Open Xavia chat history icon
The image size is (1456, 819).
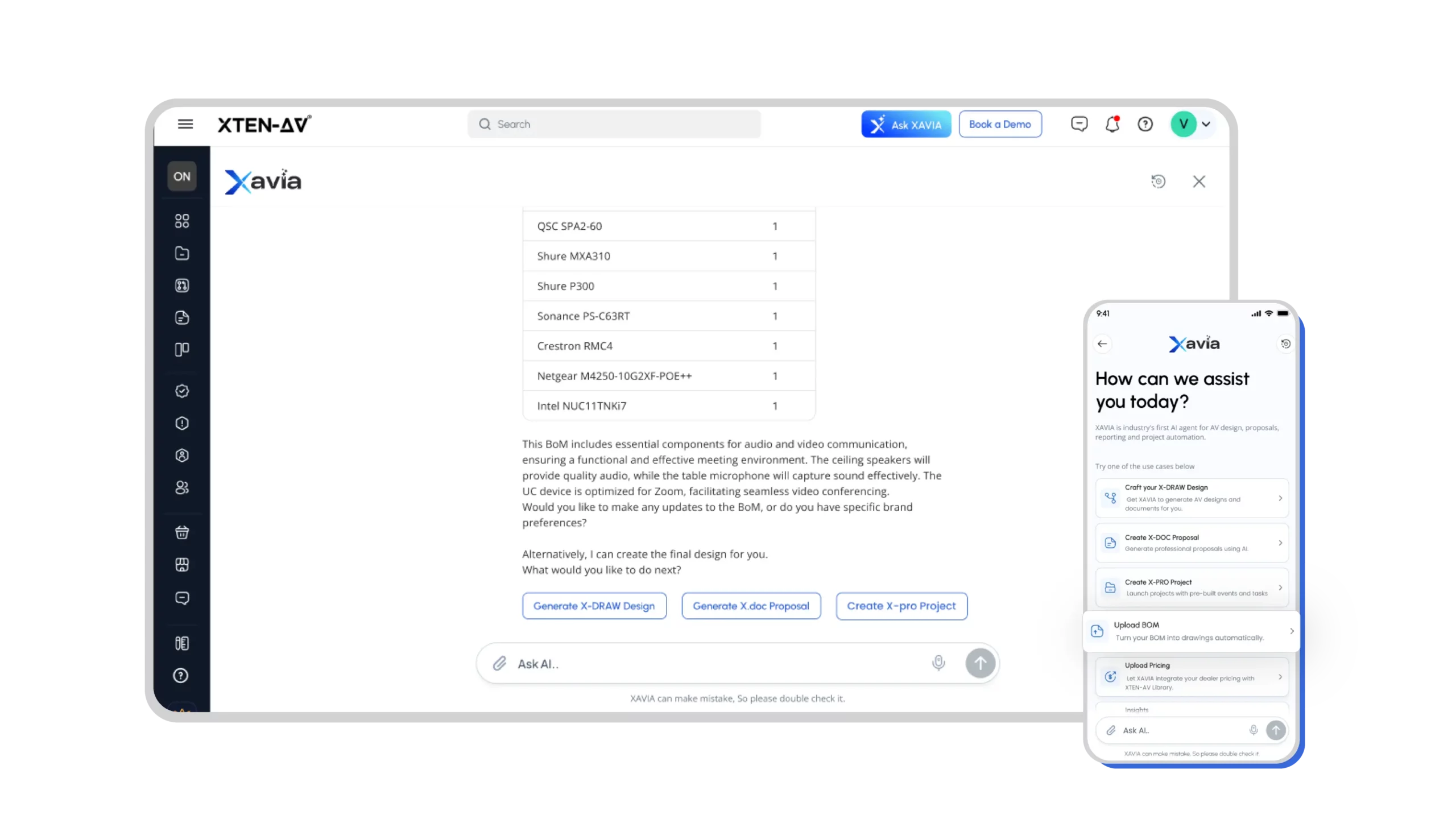[x=1158, y=181]
